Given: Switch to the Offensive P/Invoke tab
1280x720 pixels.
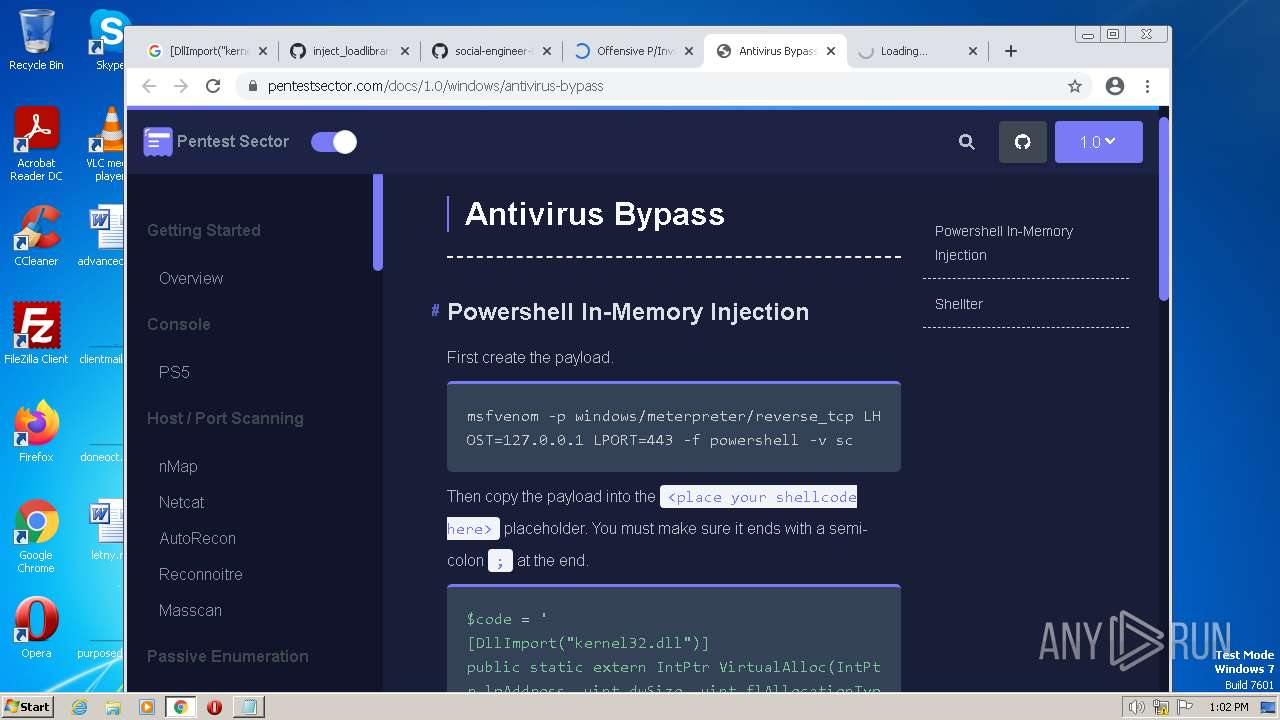Looking at the screenshot, I should tap(633, 51).
